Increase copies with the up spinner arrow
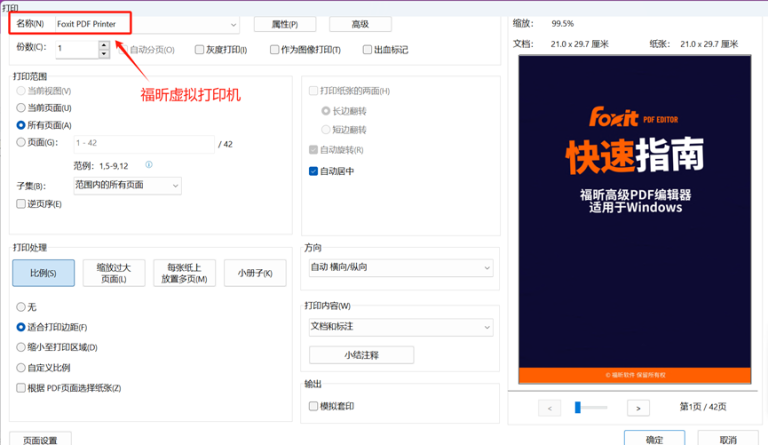 (x=104, y=45)
